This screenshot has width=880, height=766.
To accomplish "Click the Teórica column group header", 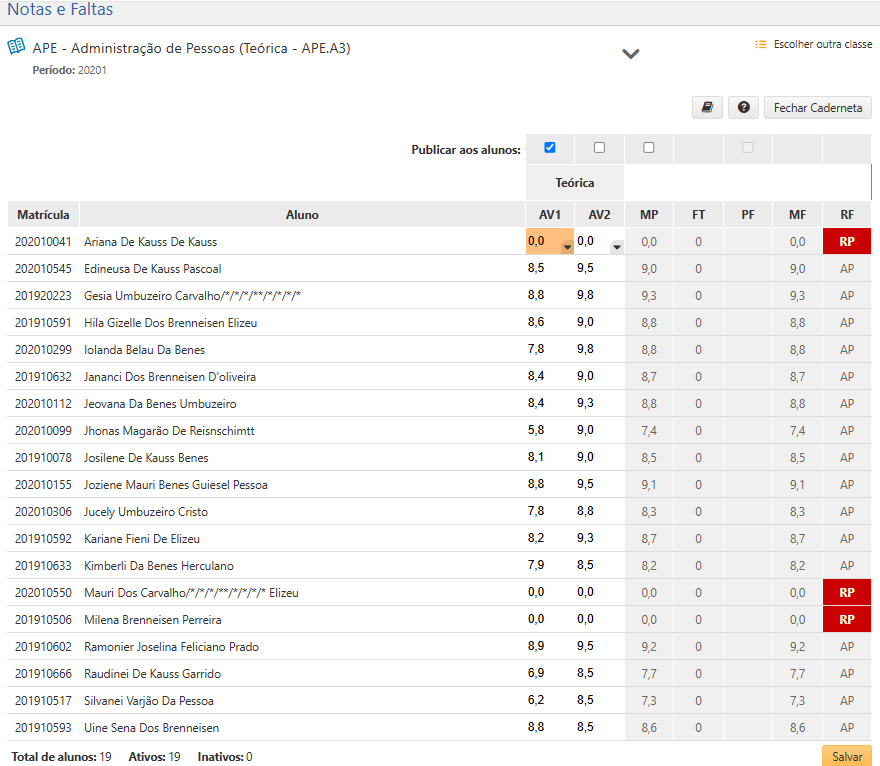I will (575, 183).
